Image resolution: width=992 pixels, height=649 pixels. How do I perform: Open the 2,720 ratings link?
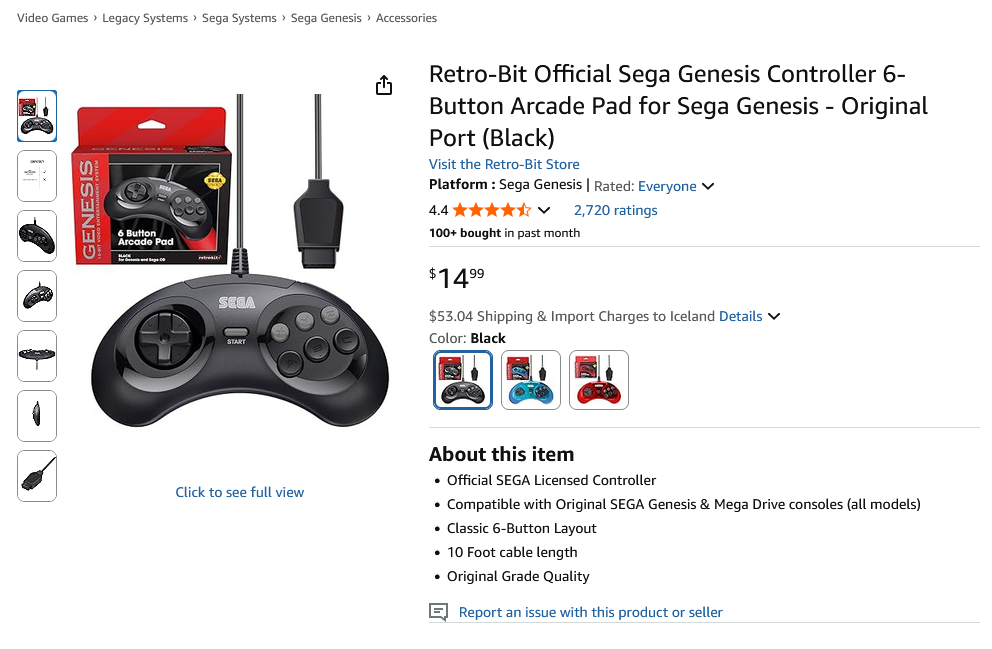point(615,210)
